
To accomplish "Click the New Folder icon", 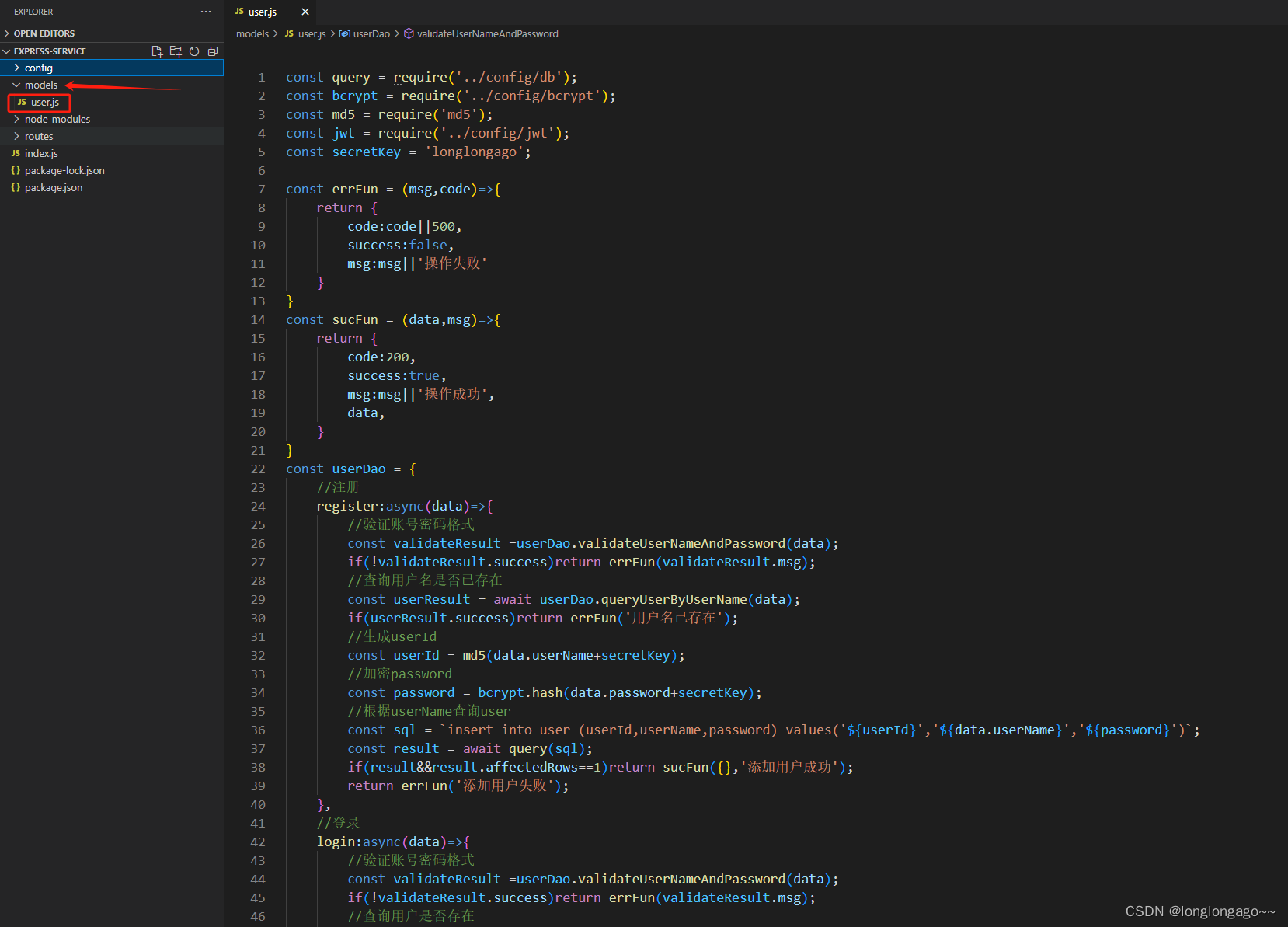I will click(176, 51).
